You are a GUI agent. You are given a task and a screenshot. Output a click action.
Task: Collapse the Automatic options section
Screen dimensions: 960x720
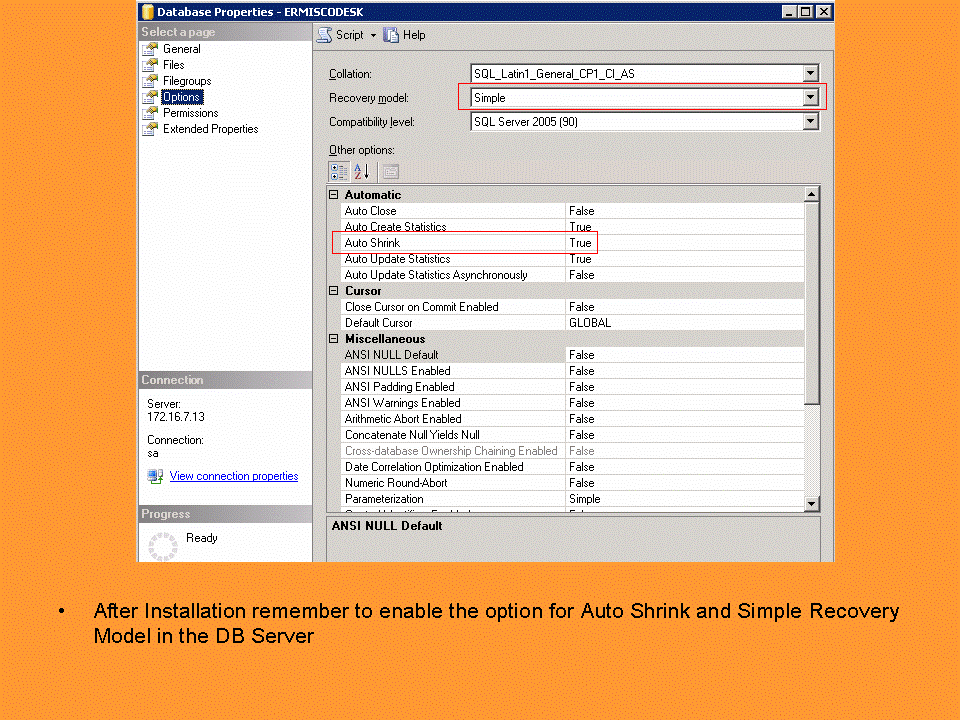coord(334,194)
